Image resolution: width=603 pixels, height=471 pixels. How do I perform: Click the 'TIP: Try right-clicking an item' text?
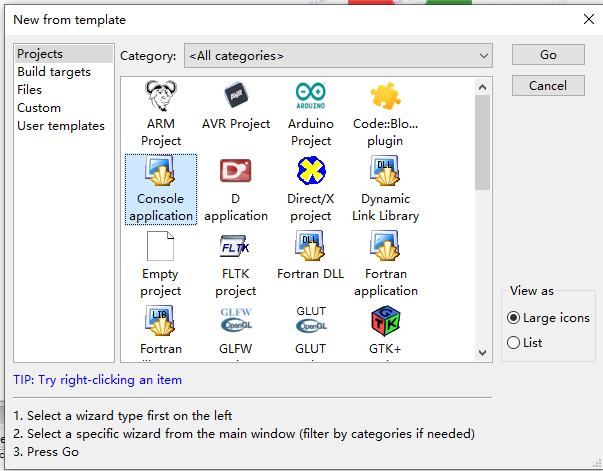coord(98,380)
